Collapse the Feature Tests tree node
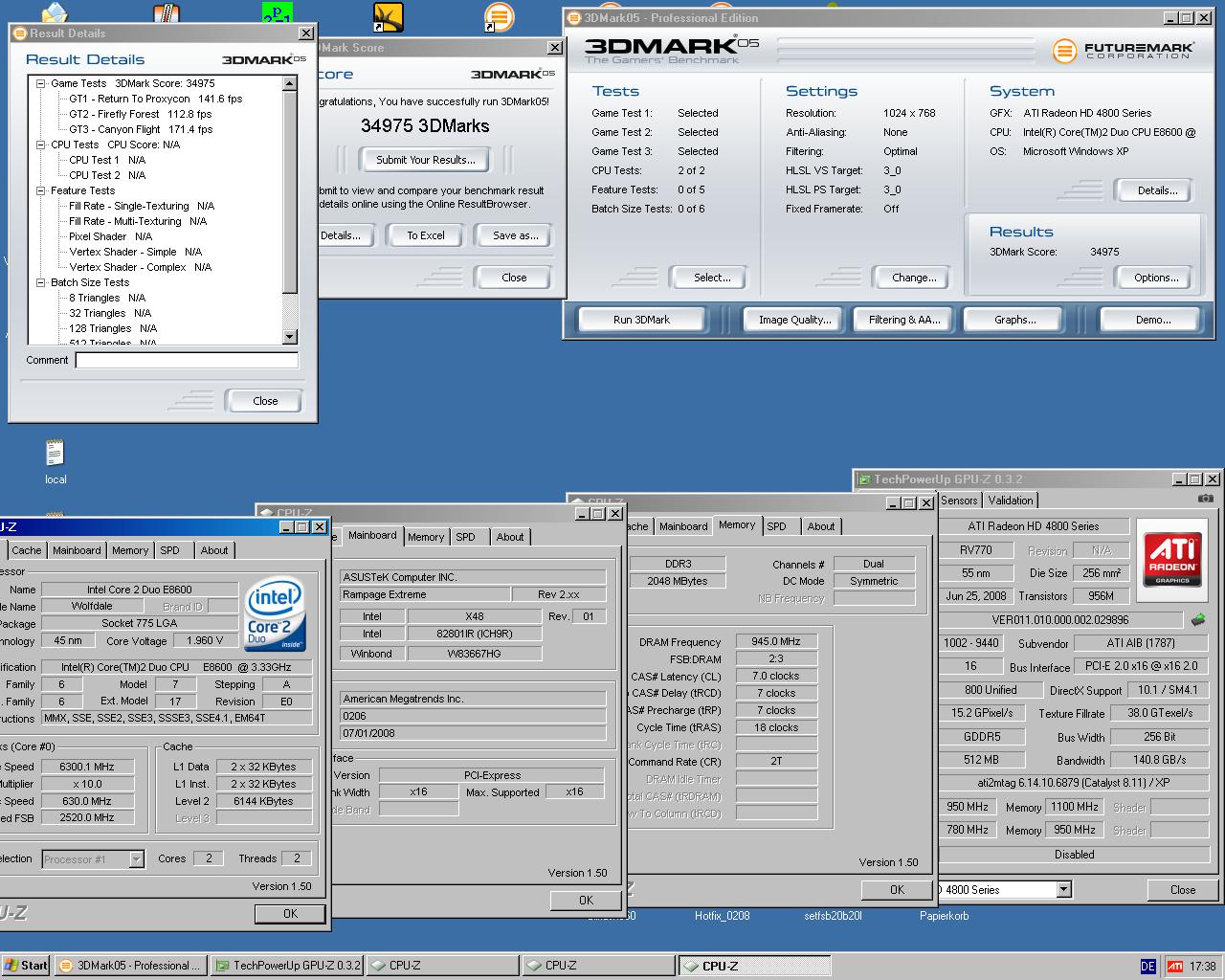 tap(41, 190)
